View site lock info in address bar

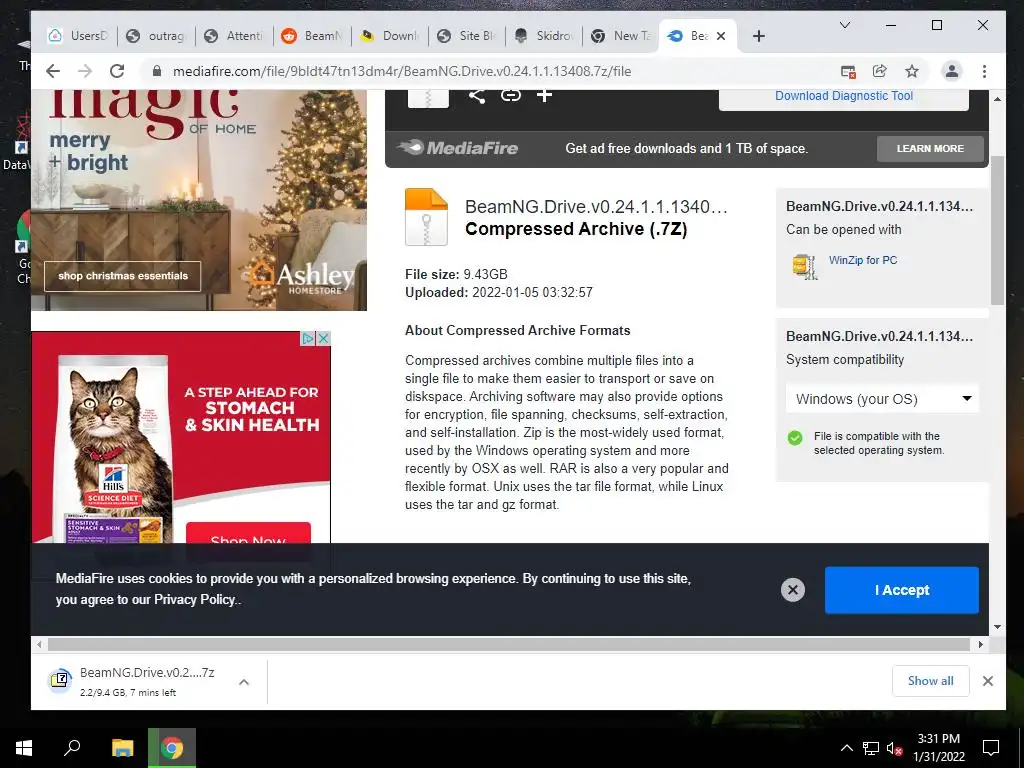click(x=157, y=71)
